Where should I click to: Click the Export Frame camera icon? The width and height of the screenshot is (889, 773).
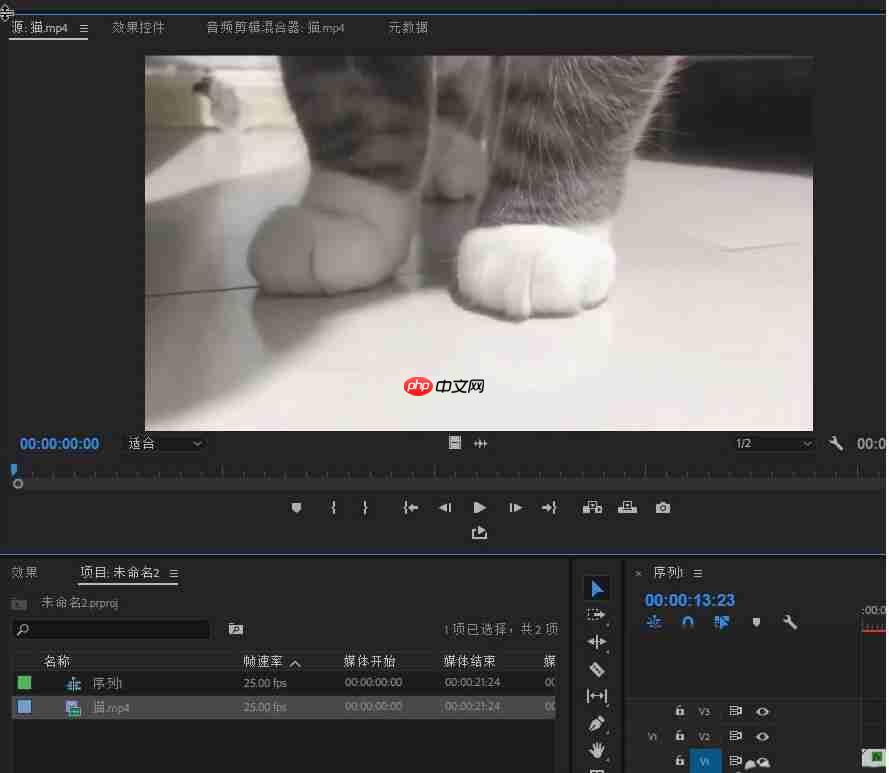tap(662, 507)
